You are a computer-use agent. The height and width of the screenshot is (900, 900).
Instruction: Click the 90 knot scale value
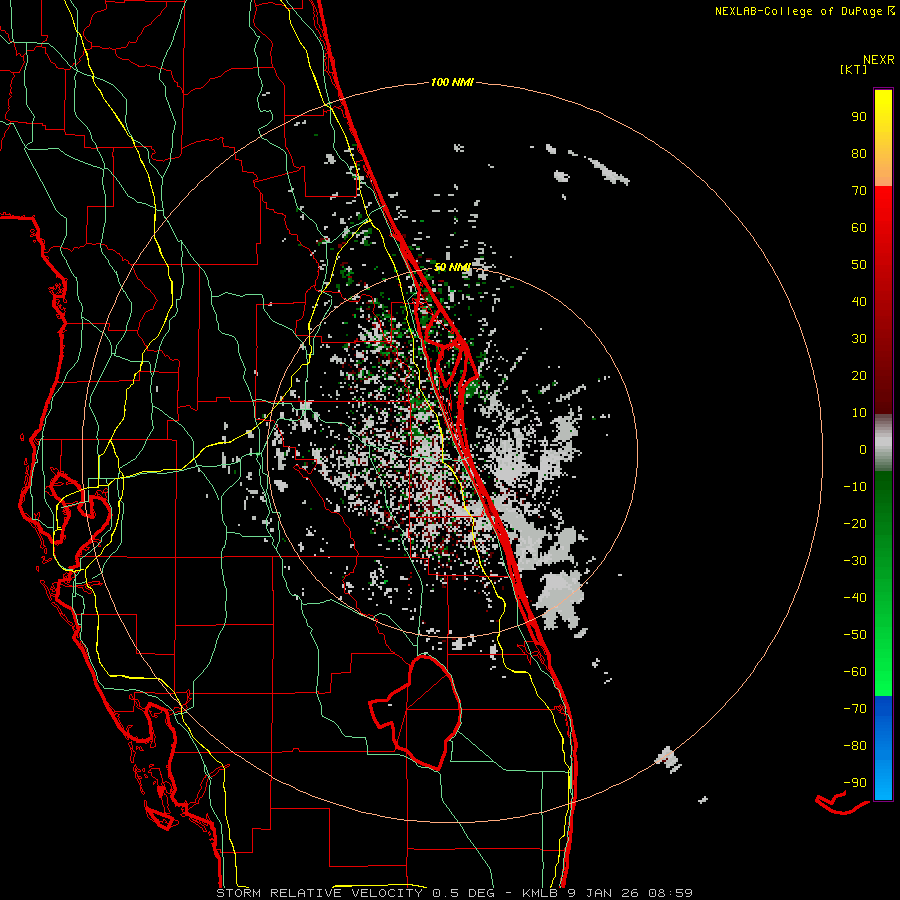859,117
